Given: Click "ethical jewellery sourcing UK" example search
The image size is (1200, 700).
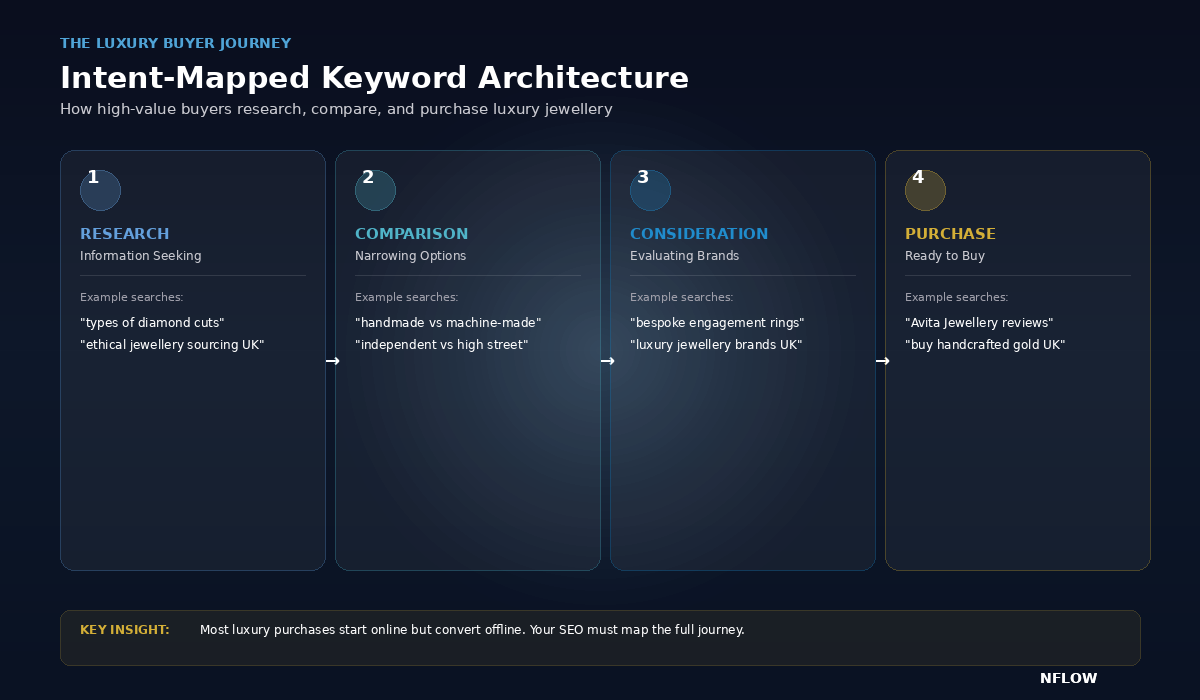Looking at the screenshot, I should (x=172, y=345).
